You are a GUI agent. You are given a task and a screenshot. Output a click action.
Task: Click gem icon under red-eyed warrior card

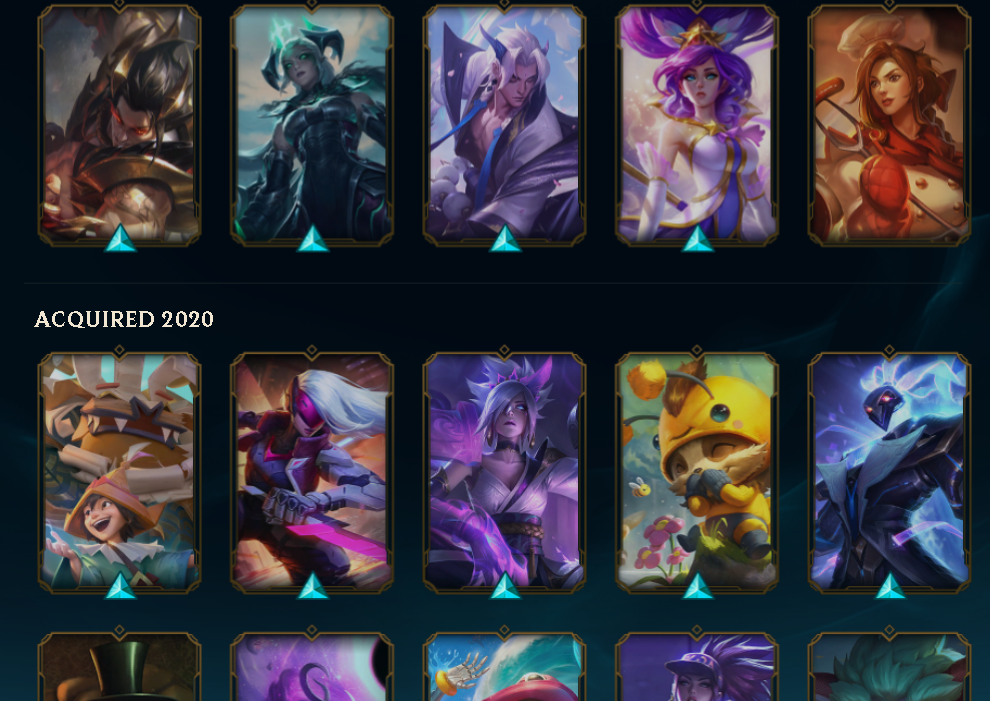click(x=120, y=239)
